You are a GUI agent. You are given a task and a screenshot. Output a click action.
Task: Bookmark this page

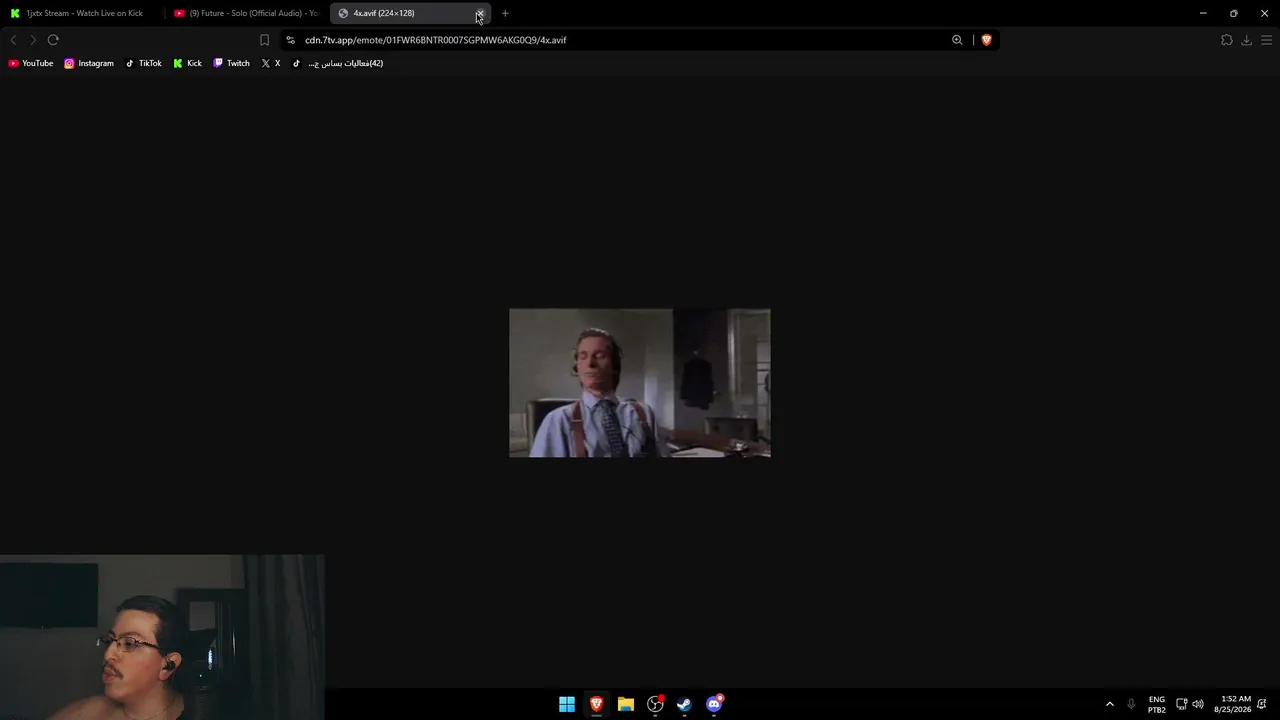(x=264, y=40)
